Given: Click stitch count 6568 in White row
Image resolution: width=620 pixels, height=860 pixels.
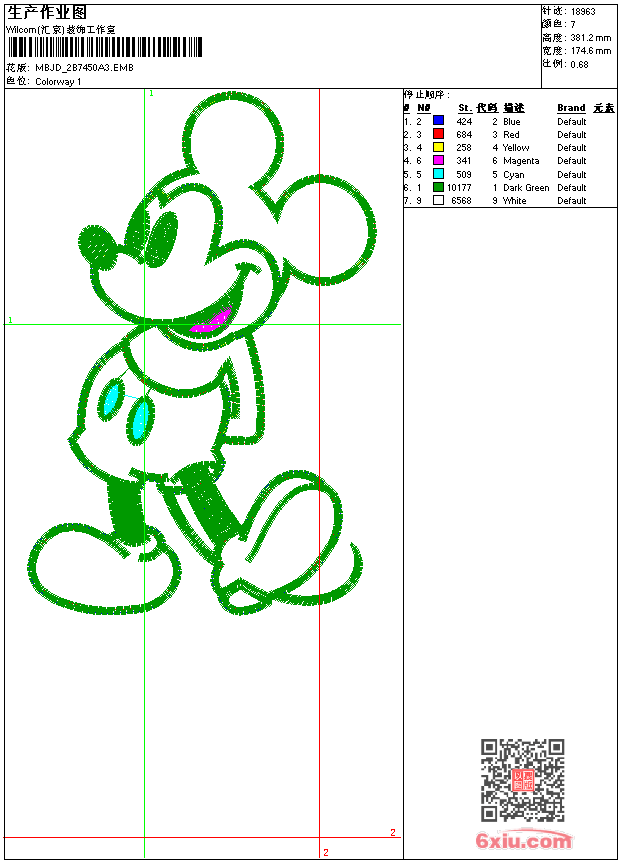Looking at the screenshot, I should coord(461,201).
